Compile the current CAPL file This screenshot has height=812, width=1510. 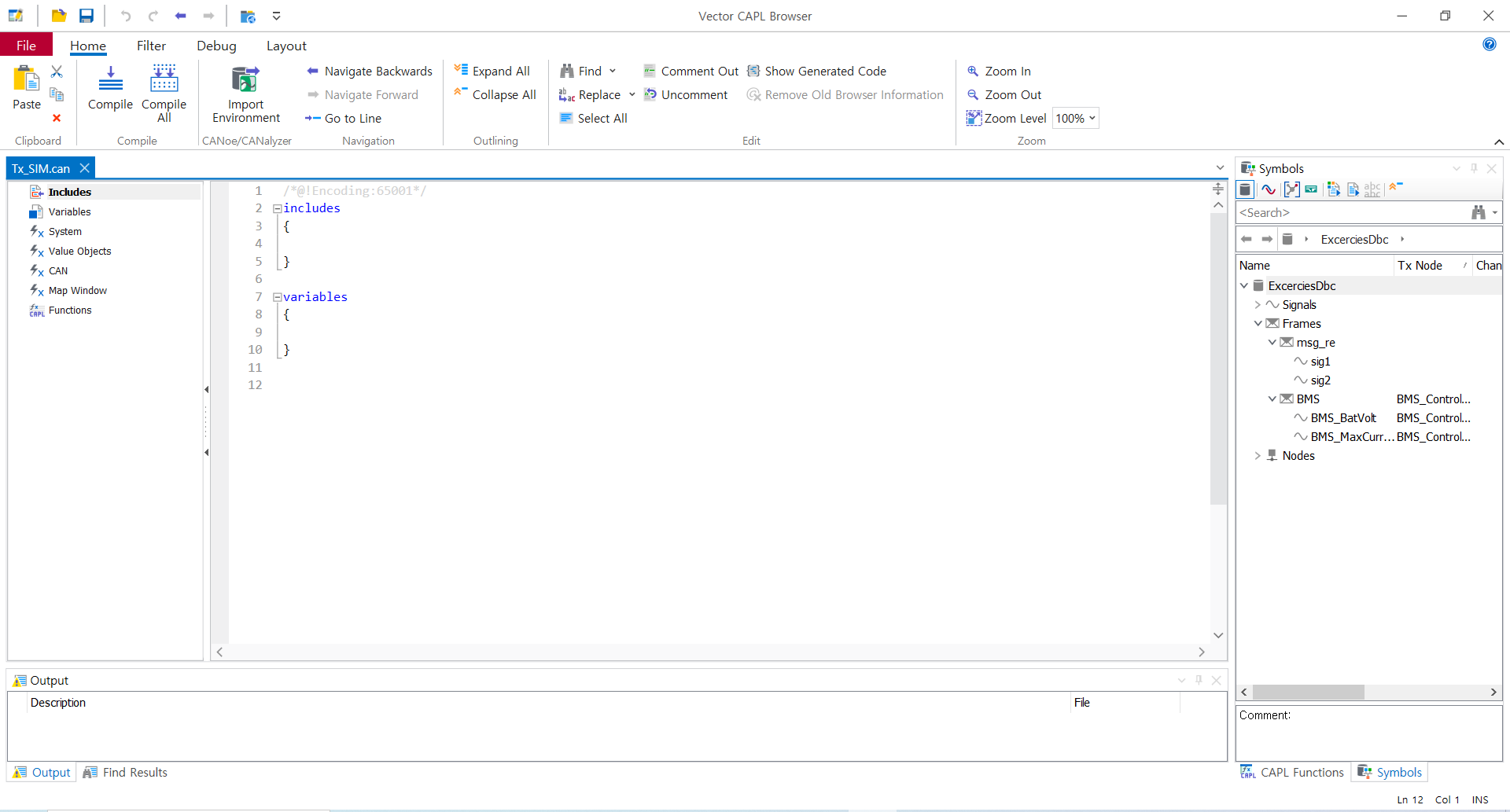point(110,88)
